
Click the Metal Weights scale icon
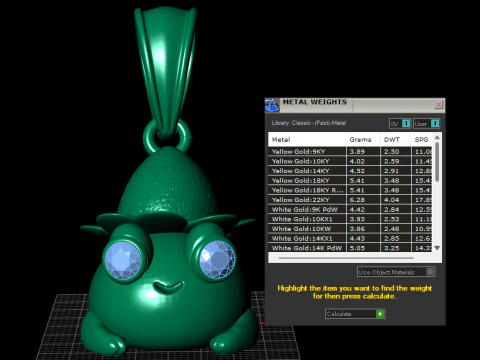tap(272, 105)
